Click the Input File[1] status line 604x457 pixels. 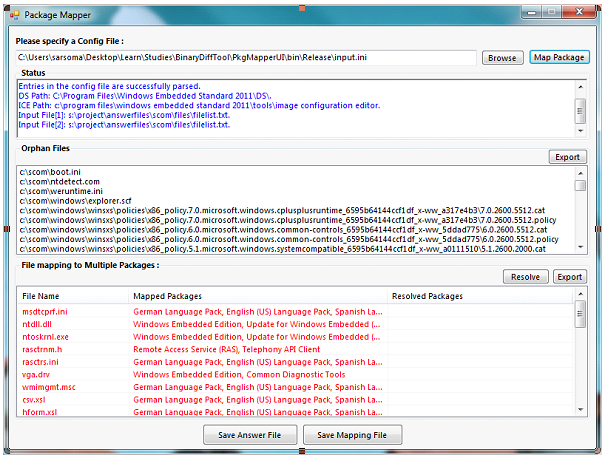click(x=124, y=115)
